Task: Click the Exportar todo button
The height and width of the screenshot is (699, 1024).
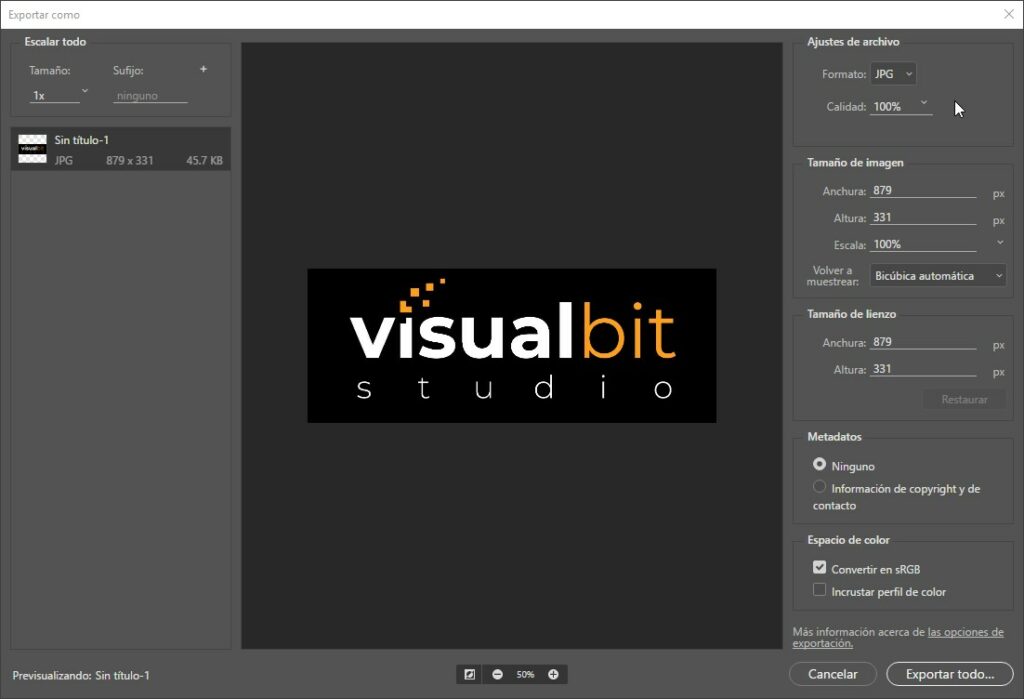Action: click(949, 674)
